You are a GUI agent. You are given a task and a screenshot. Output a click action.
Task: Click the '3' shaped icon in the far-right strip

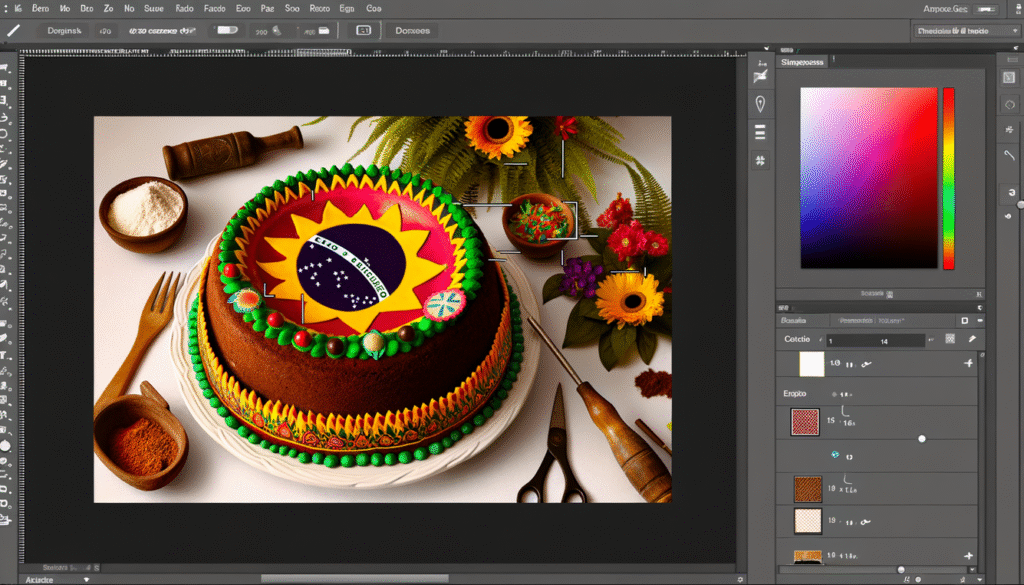click(x=1012, y=193)
